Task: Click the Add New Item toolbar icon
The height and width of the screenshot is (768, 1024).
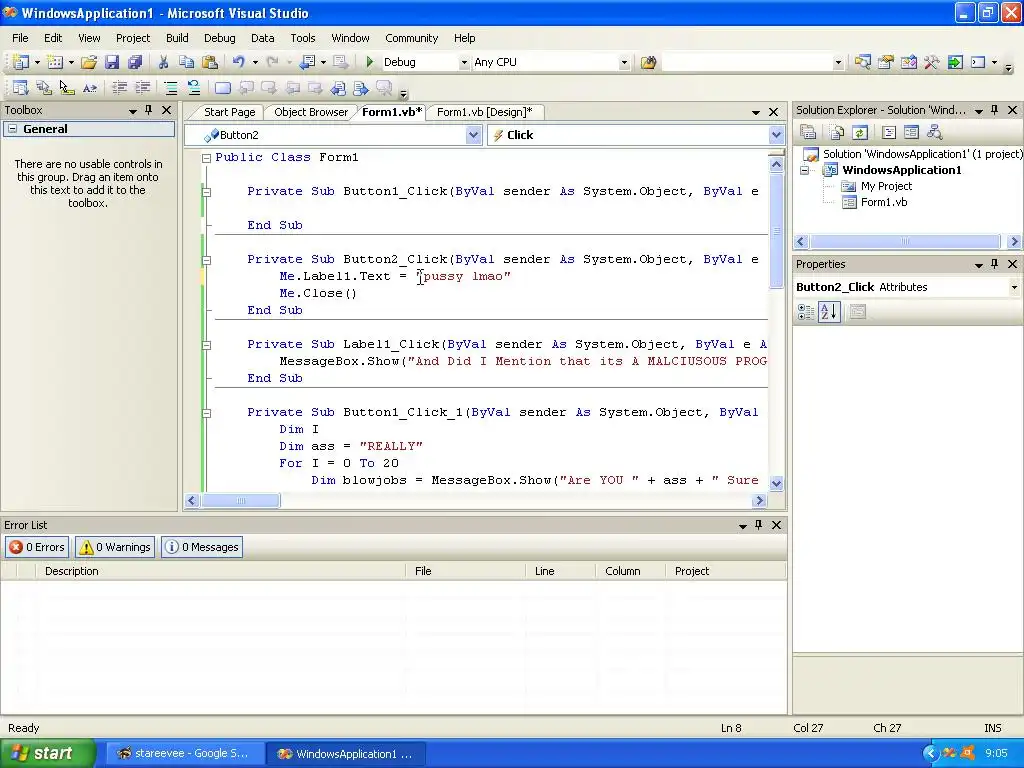Action: click(x=56, y=62)
